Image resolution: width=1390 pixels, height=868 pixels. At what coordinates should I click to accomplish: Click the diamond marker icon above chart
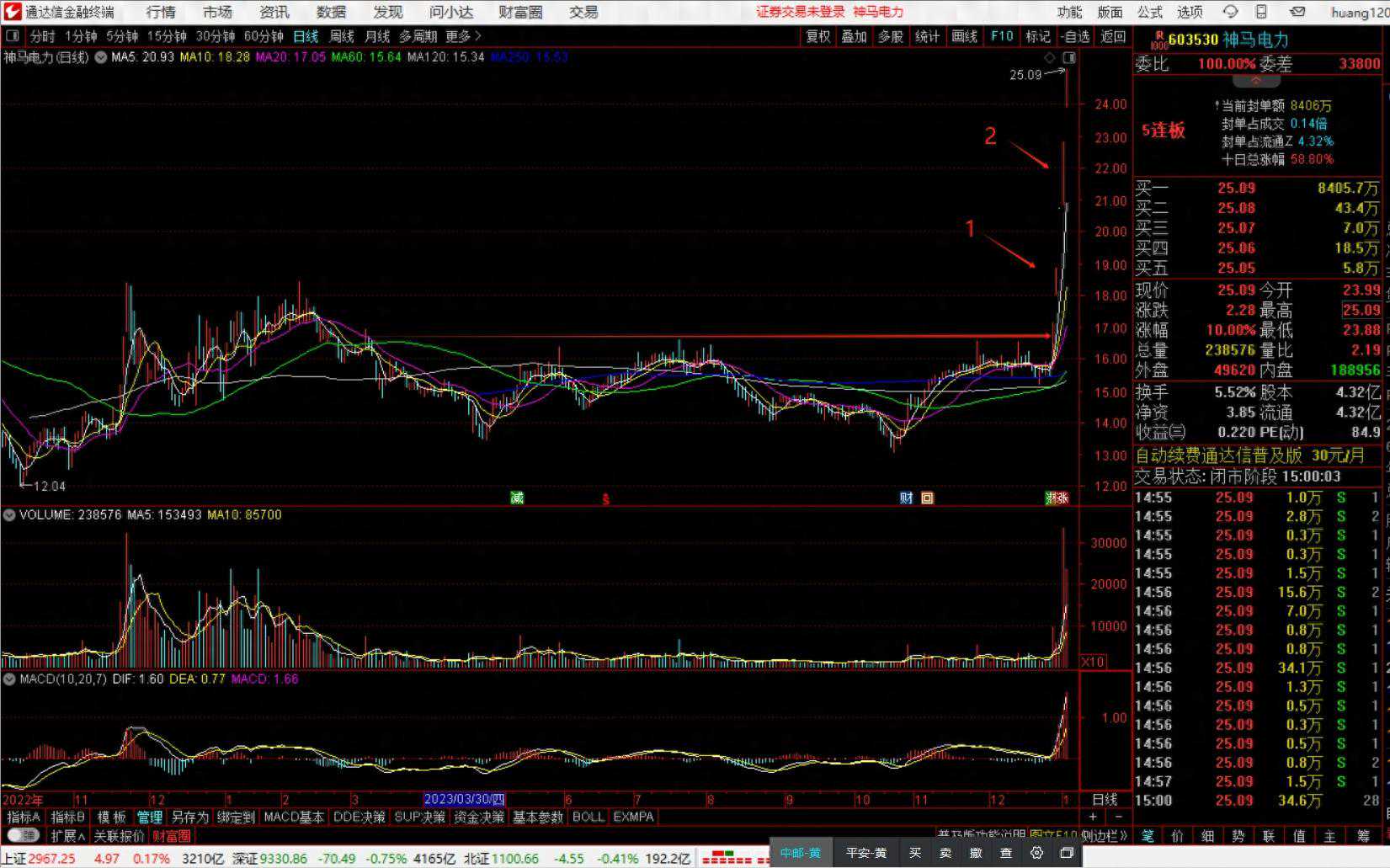1049,57
